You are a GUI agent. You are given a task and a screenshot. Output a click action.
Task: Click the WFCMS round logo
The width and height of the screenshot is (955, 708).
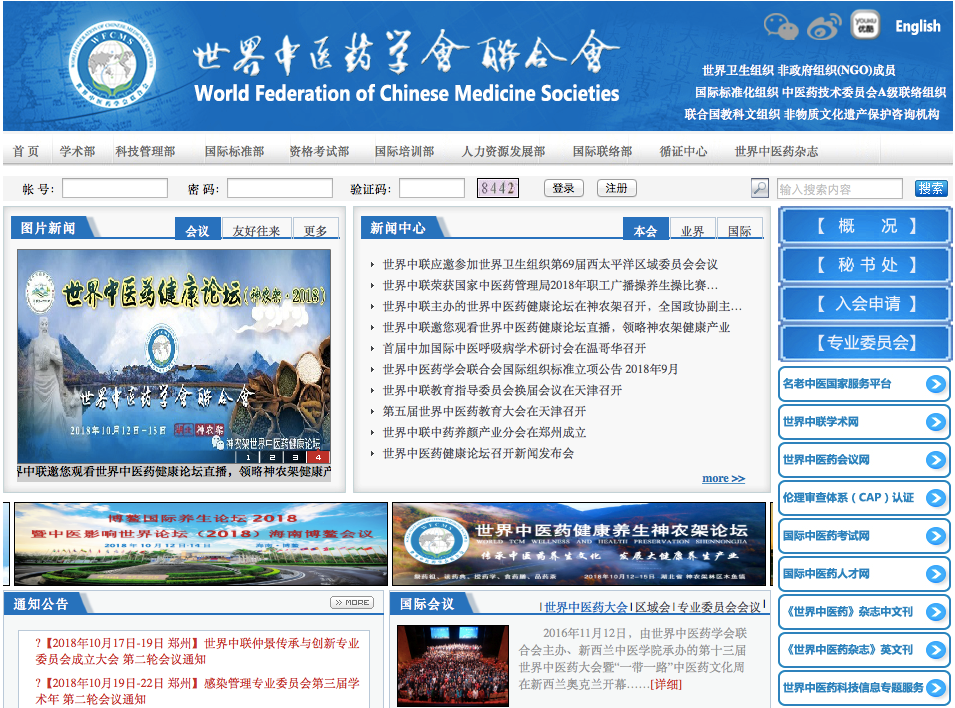point(112,66)
